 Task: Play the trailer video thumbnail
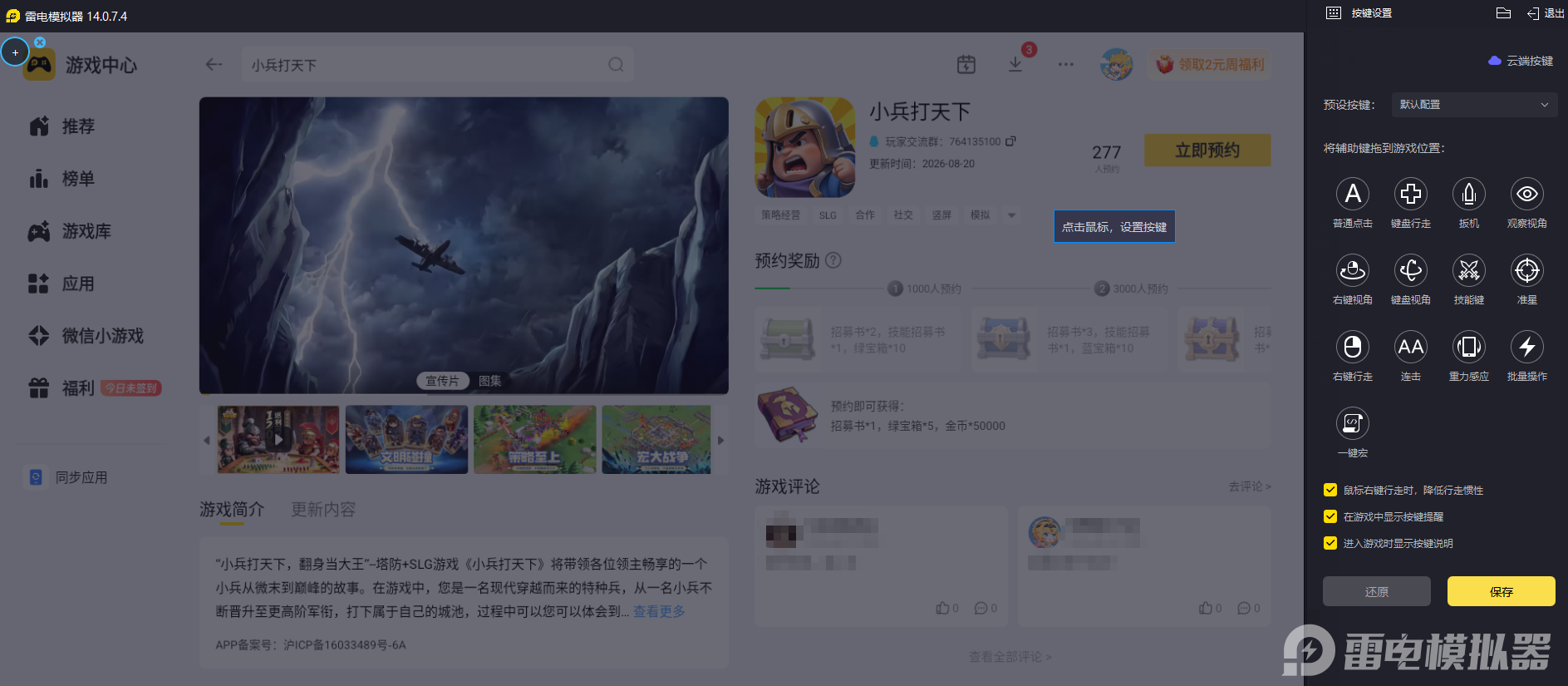click(278, 440)
